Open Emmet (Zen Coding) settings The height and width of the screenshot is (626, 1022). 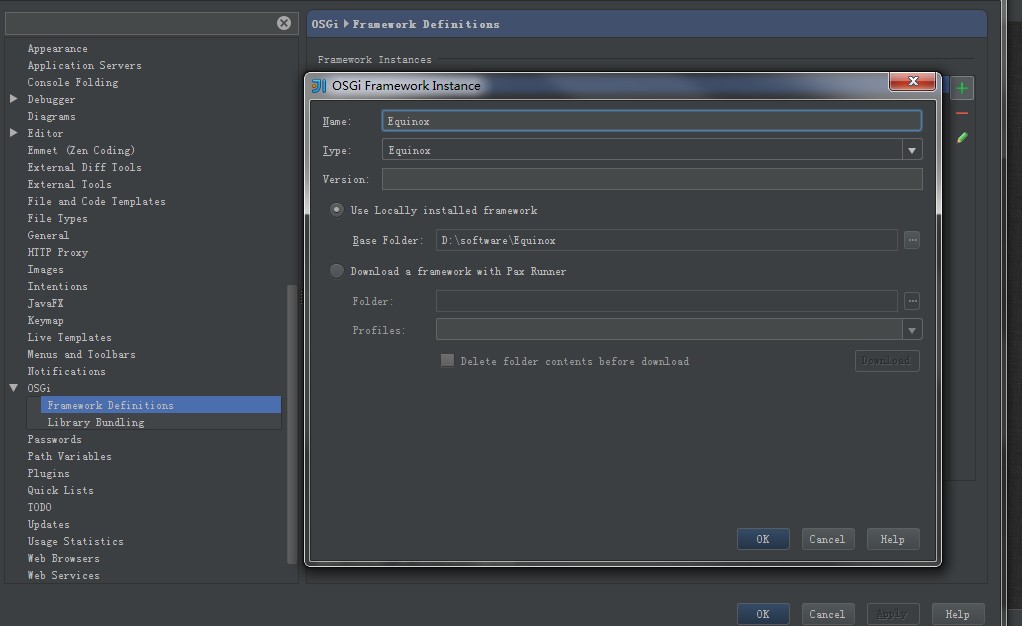81,150
